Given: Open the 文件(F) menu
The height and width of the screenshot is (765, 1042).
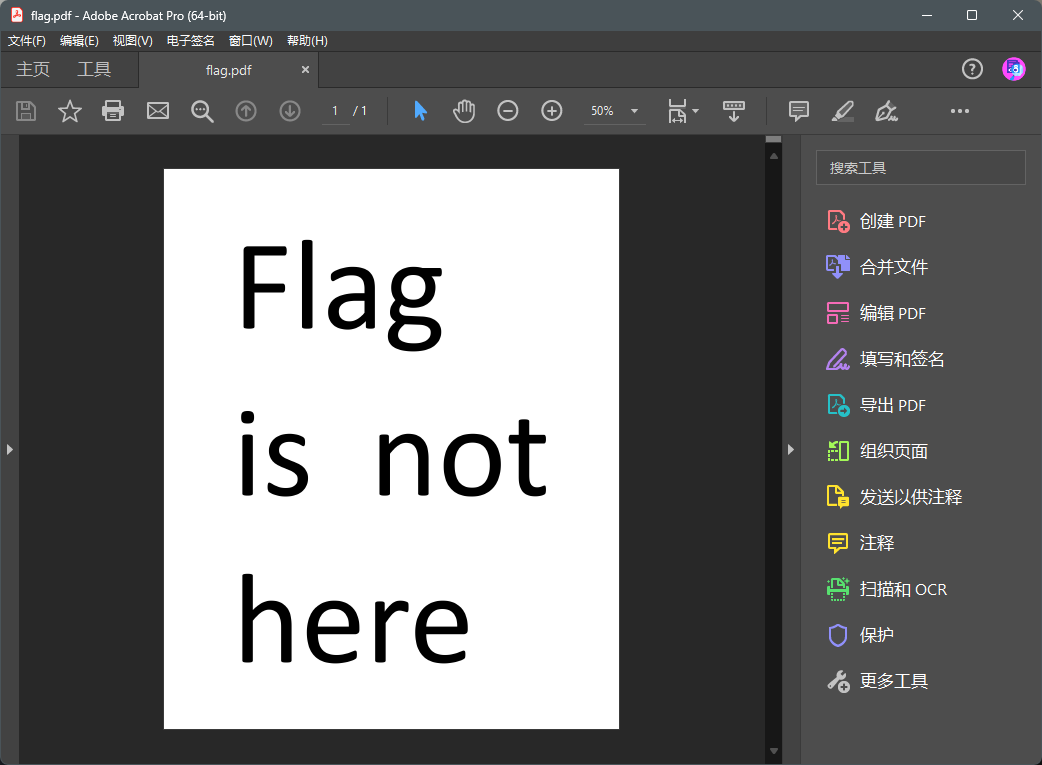Looking at the screenshot, I should tap(27, 41).
